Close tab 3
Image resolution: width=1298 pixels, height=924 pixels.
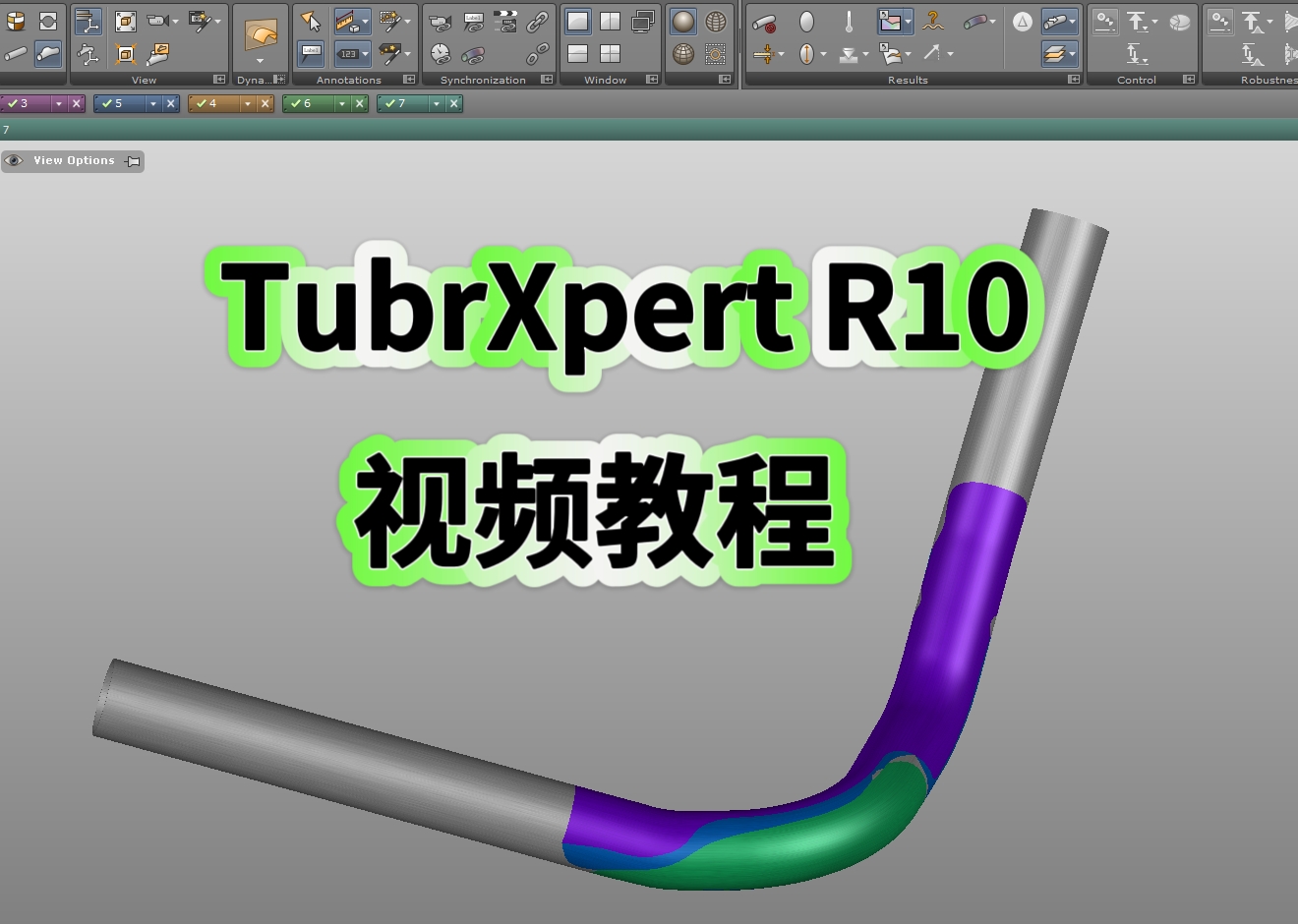coord(77,103)
